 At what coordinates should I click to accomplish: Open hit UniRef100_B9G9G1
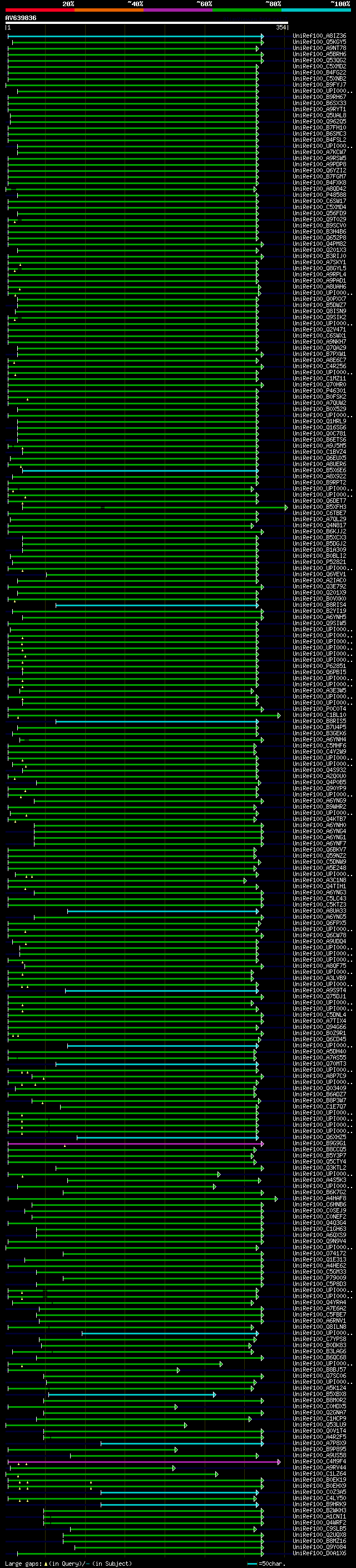tap(319, 1143)
